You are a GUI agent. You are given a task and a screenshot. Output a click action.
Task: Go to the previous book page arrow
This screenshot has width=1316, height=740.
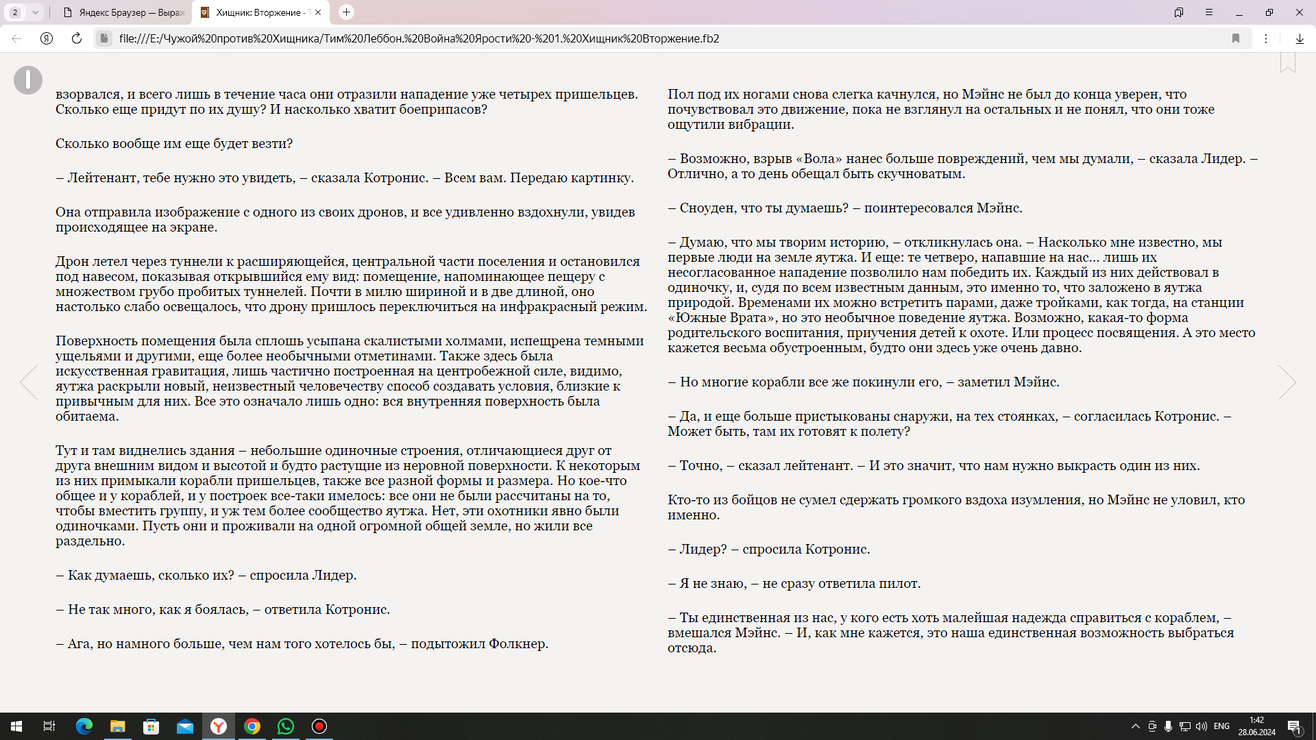[28, 382]
